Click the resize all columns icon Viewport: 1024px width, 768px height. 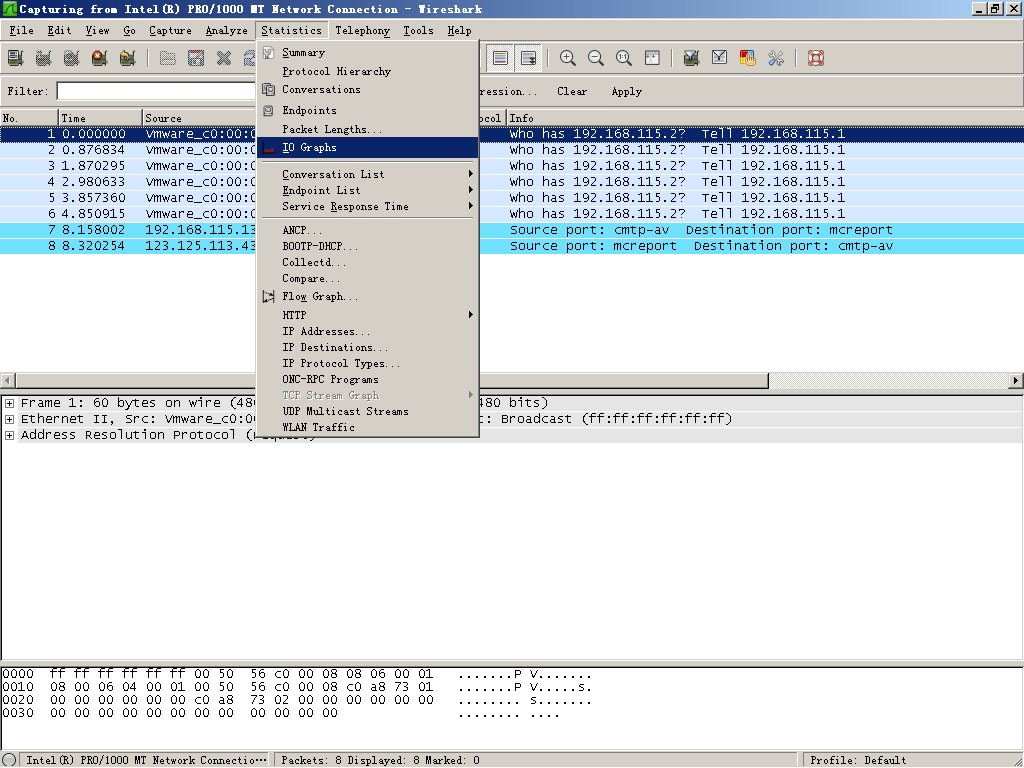pos(652,58)
